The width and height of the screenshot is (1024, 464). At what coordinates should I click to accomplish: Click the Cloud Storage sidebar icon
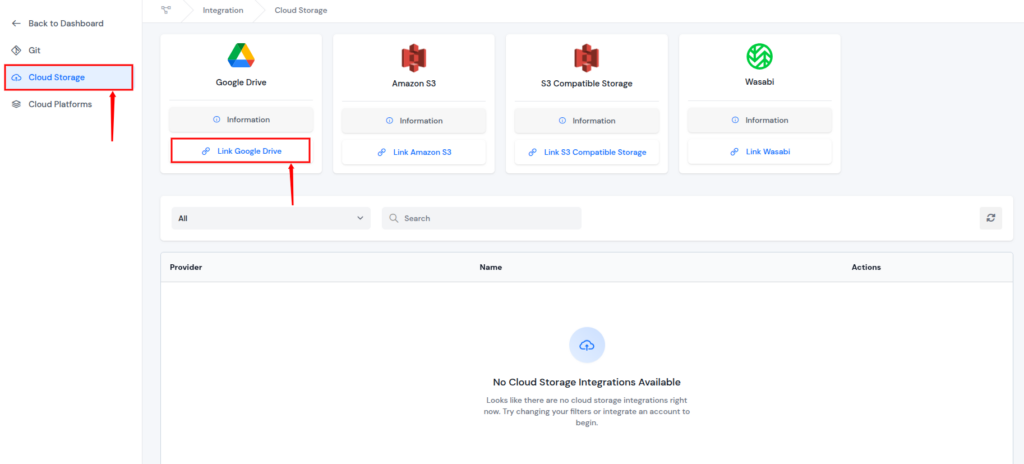(x=17, y=77)
